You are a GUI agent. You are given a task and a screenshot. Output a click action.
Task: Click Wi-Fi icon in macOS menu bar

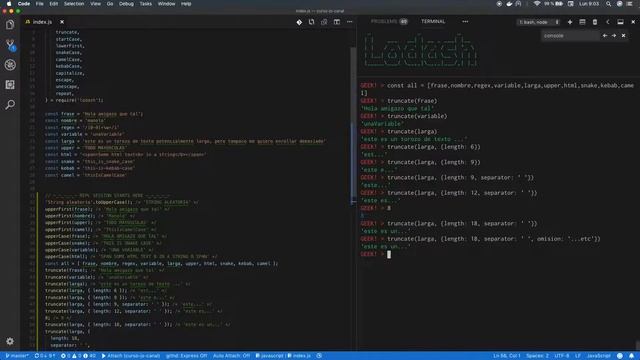click(x=537, y=4)
